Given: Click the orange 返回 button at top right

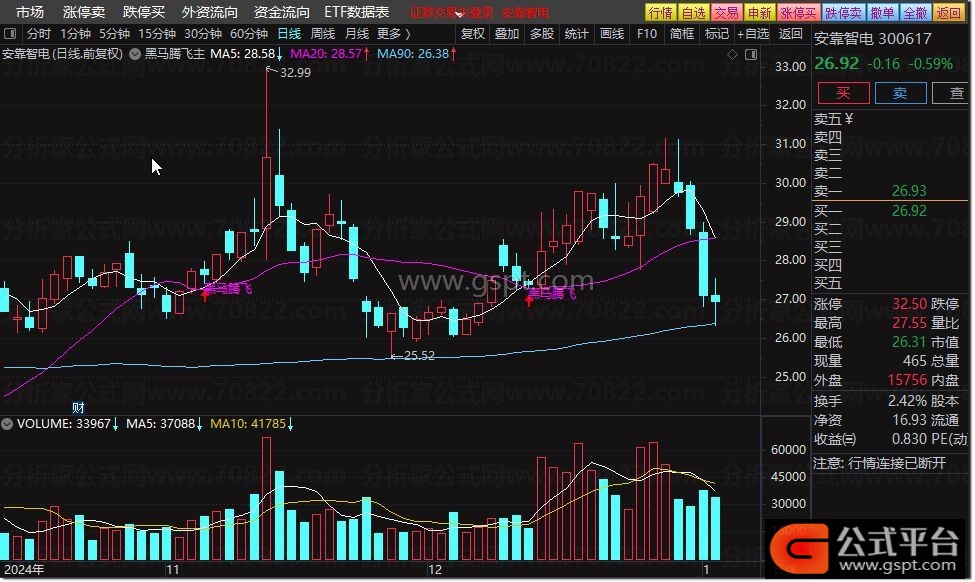Looking at the screenshot, I should [x=948, y=12].
